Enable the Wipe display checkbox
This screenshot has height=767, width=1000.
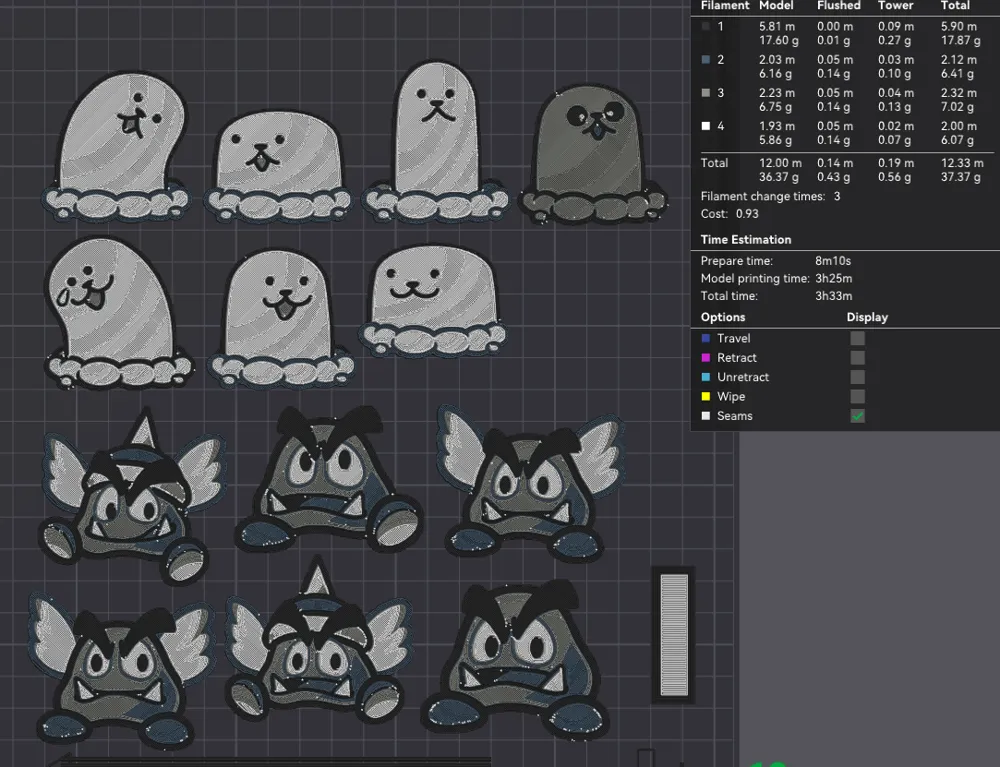(x=858, y=397)
